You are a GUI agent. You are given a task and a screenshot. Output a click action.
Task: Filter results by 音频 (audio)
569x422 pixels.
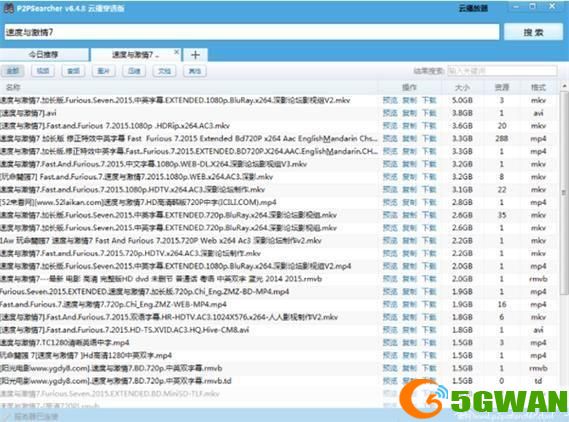click(73, 71)
